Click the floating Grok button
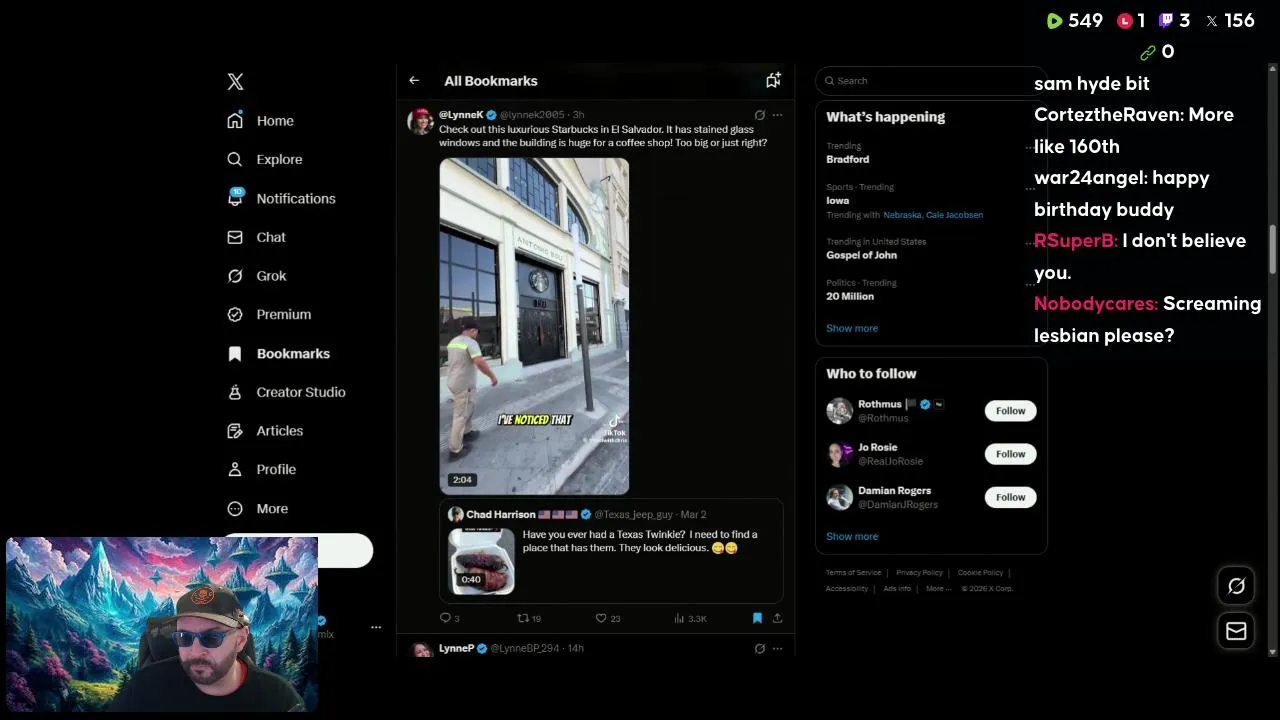 click(1236, 586)
